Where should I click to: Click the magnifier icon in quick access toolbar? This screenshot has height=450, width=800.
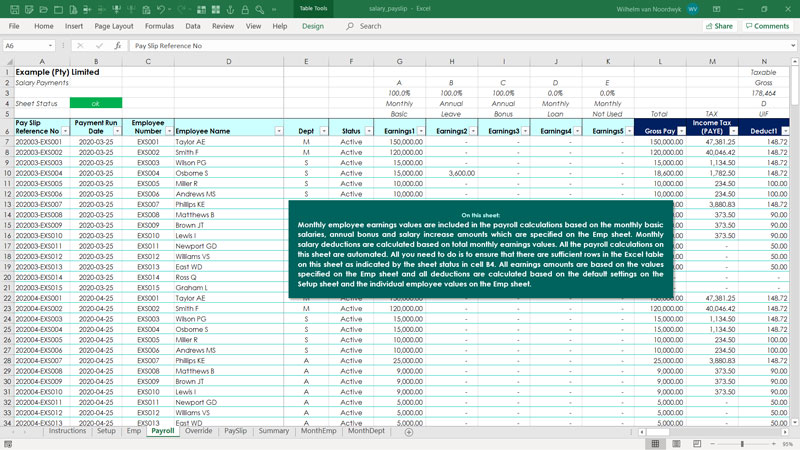click(x=260, y=9)
